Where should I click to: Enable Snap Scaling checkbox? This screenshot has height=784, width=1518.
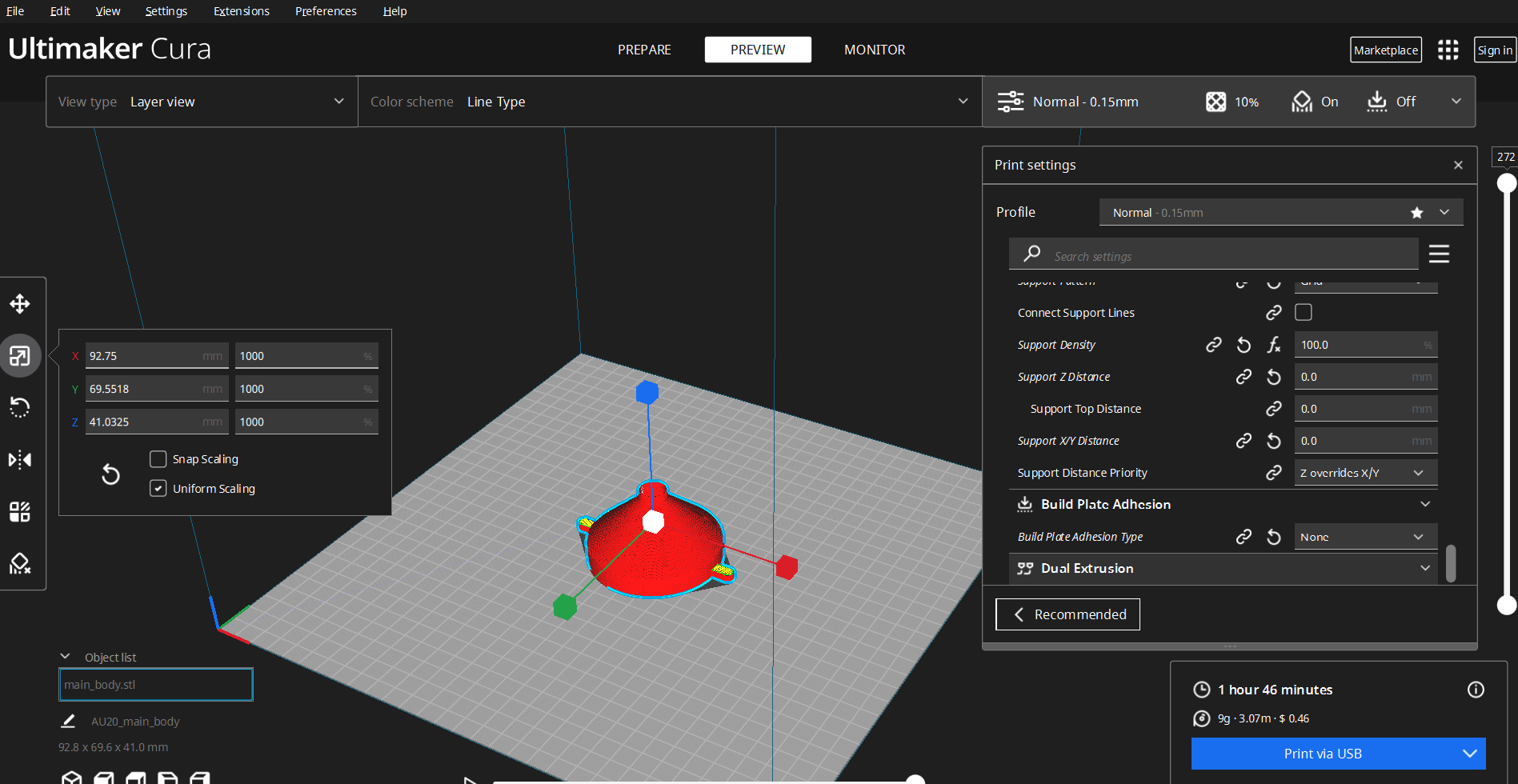click(158, 459)
